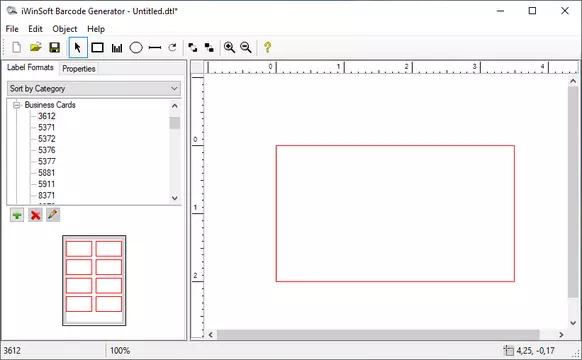The image size is (582, 360).
Task: Delete label format with red X
Action: [x=35, y=215]
